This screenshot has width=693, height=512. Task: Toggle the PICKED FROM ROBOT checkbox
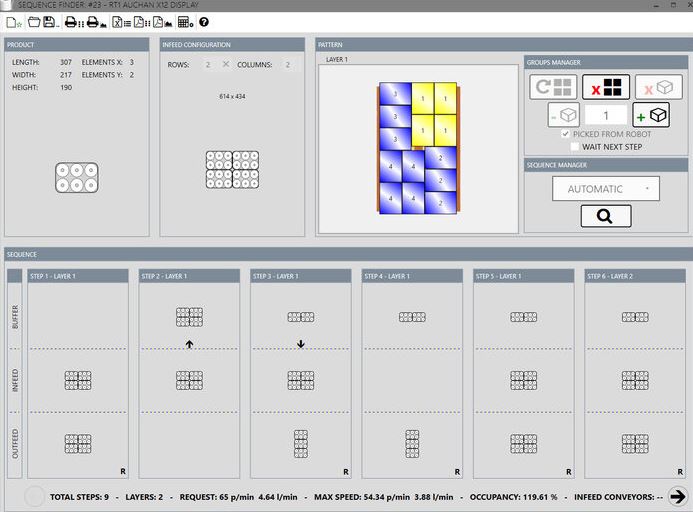click(x=566, y=134)
